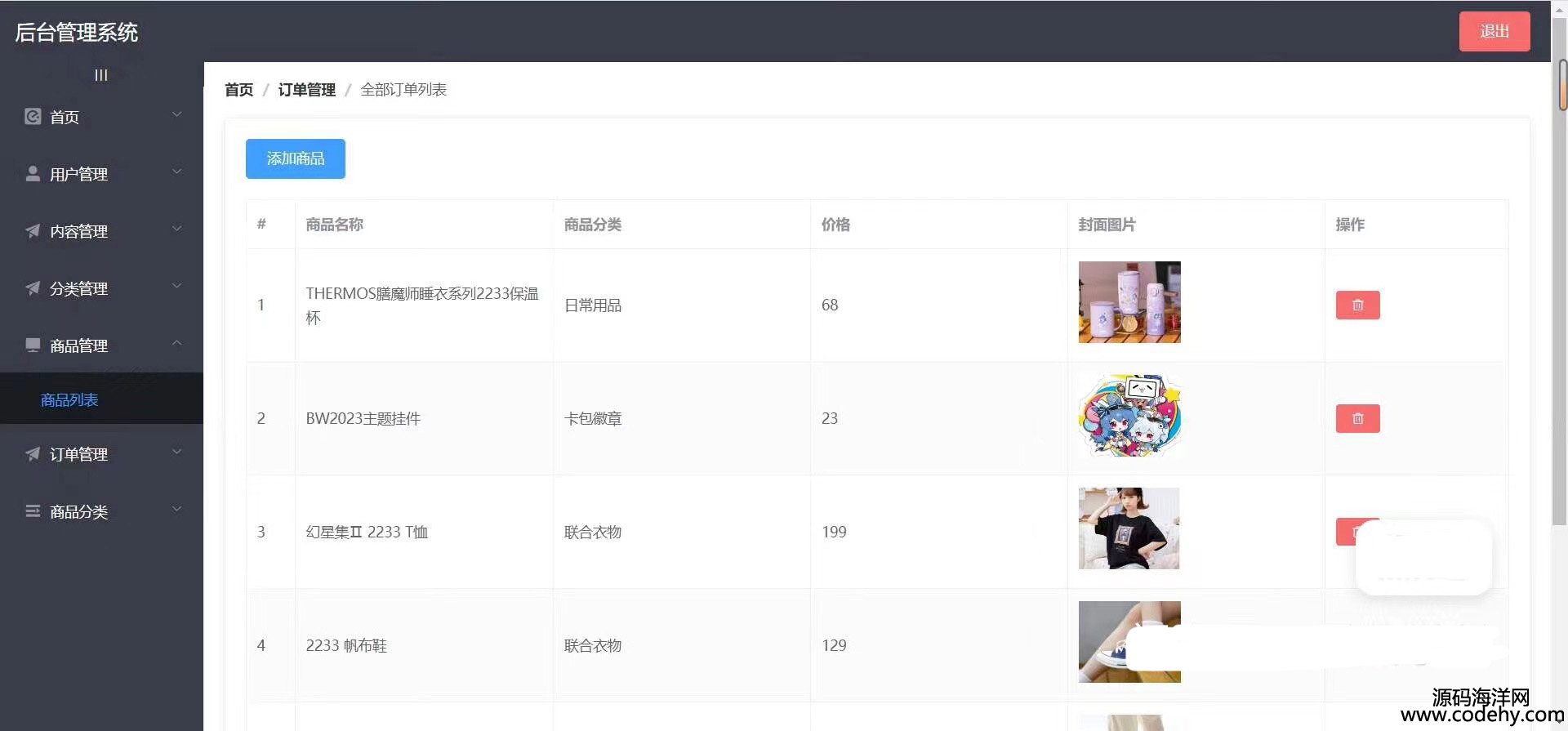The height and width of the screenshot is (731, 1568).
Task: Delete the 幻星集Ⅱ 2233 T恤 row
Action: click(1347, 532)
